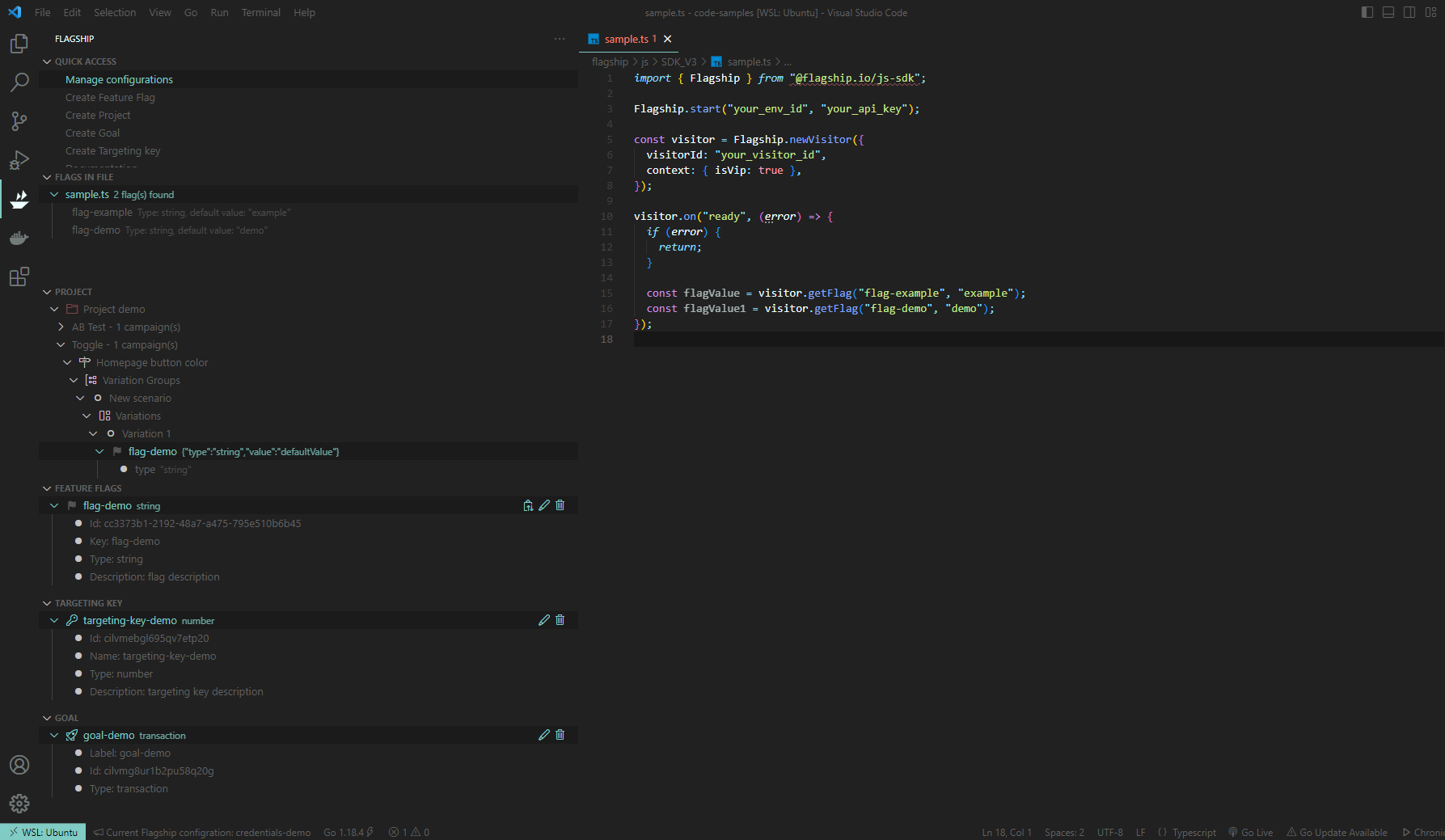This screenshot has height=840, width=1445.
Task: Collapse Homepage button color campaign
Action: point(67,362)
